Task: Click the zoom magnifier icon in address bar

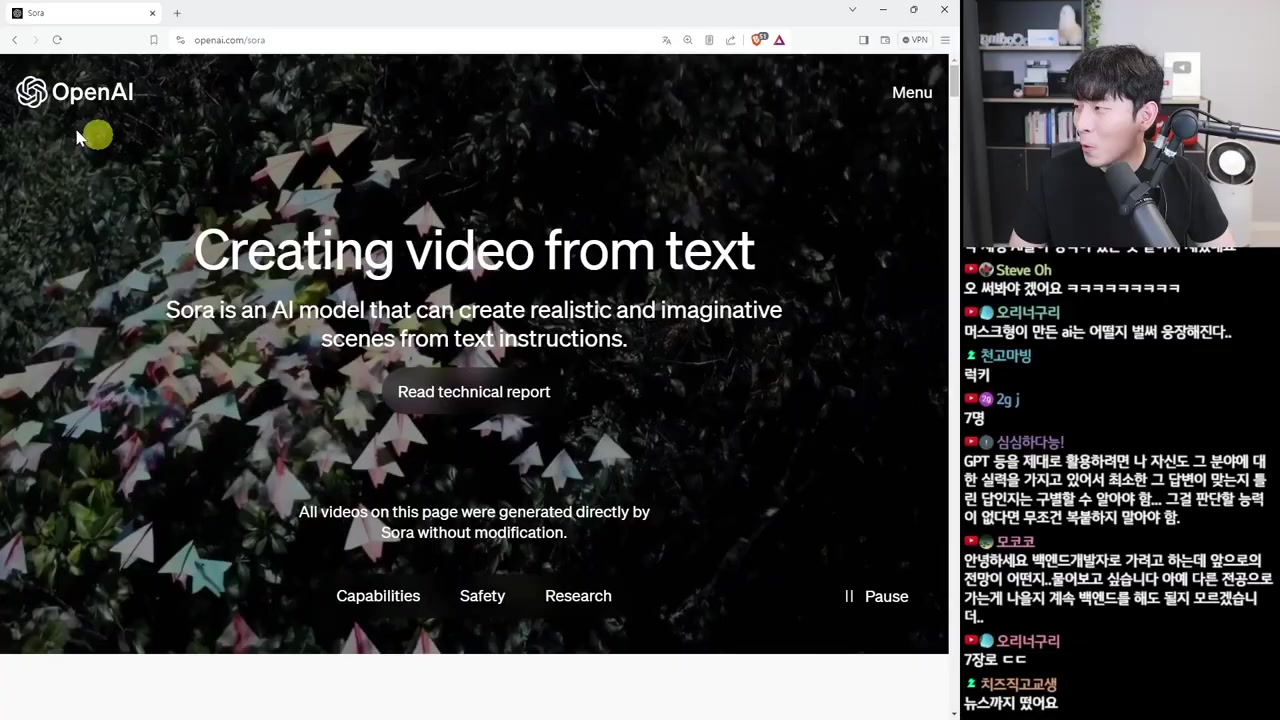Action: pyautogui.click(x=688, y=40)
